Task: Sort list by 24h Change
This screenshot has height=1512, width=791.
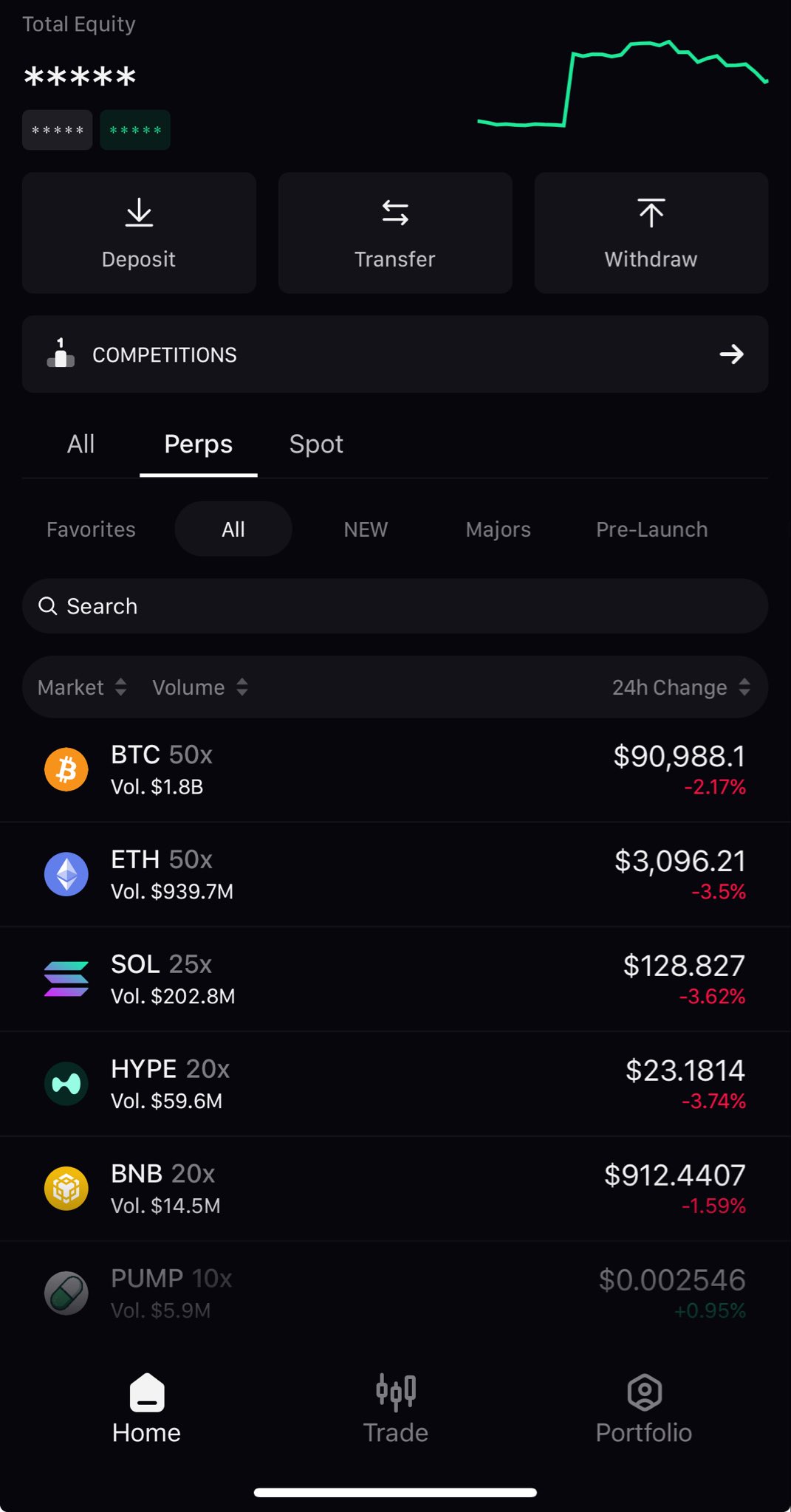Action: point(680,687)
